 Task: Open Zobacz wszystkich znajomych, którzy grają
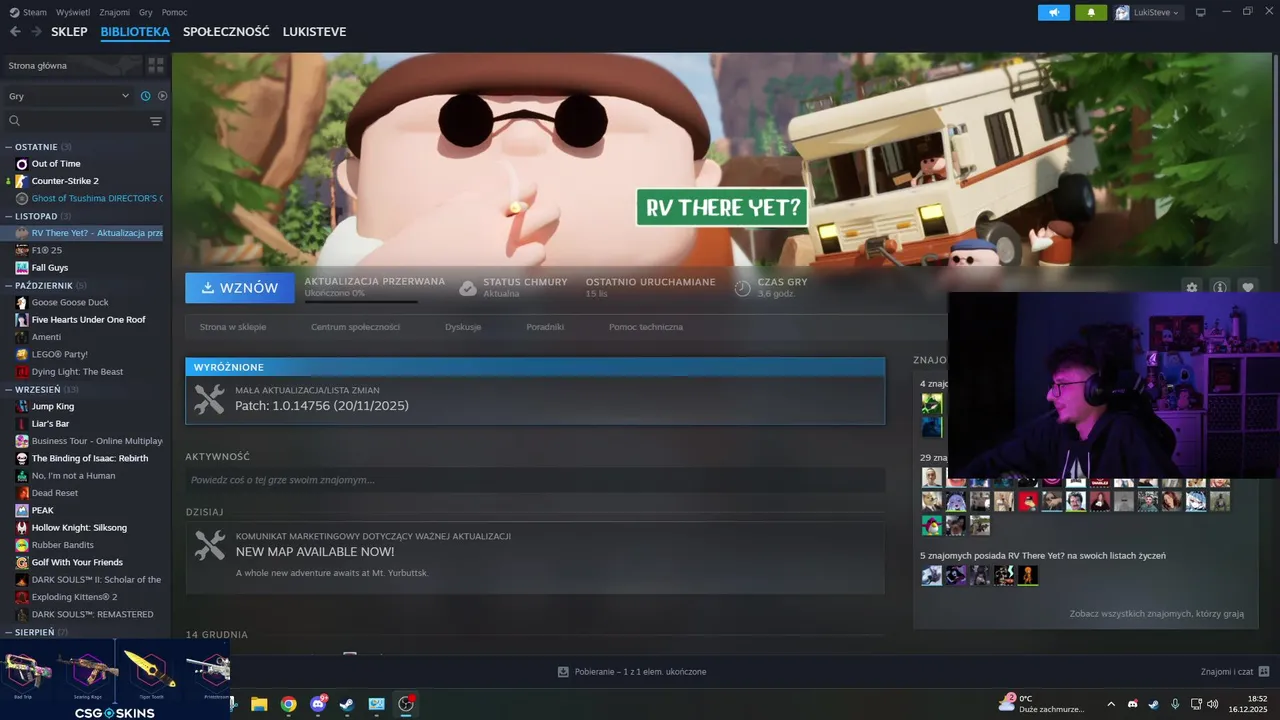[1156, 613]
